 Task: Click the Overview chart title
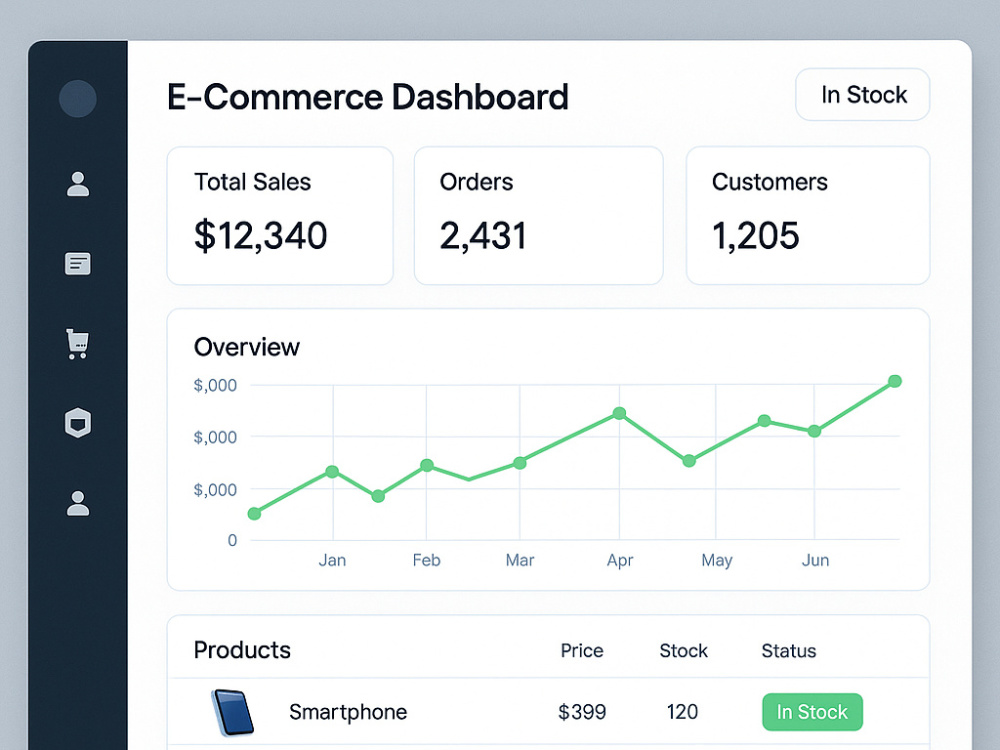[246, 347]
